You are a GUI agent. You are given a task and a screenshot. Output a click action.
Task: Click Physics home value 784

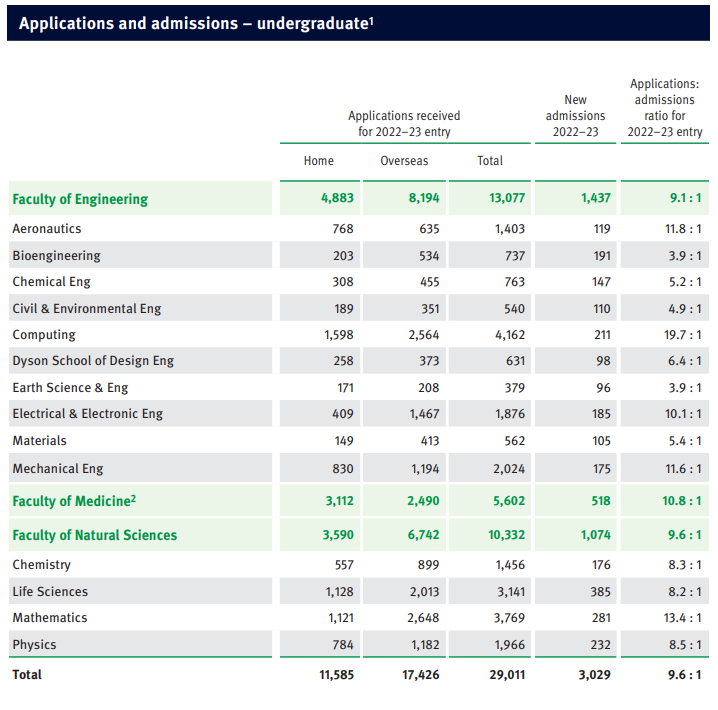(343, 645)
